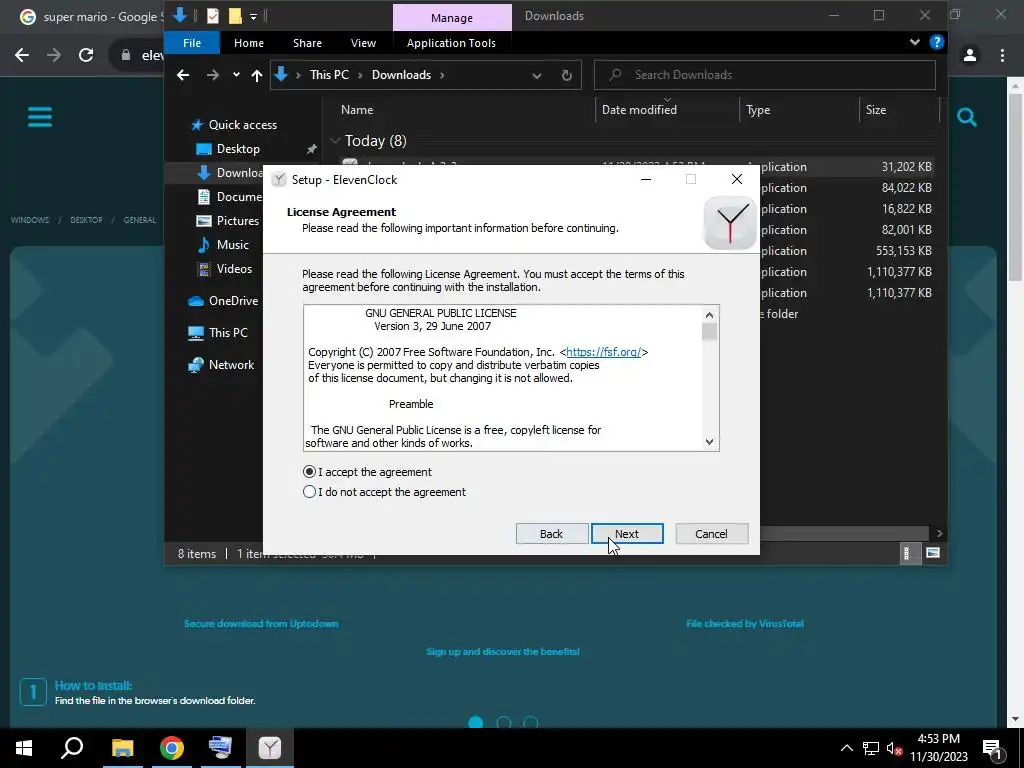Go forward in File Explorer
Image resolution: width=1024 pixels, height=768 pixels.
point(213,75)
